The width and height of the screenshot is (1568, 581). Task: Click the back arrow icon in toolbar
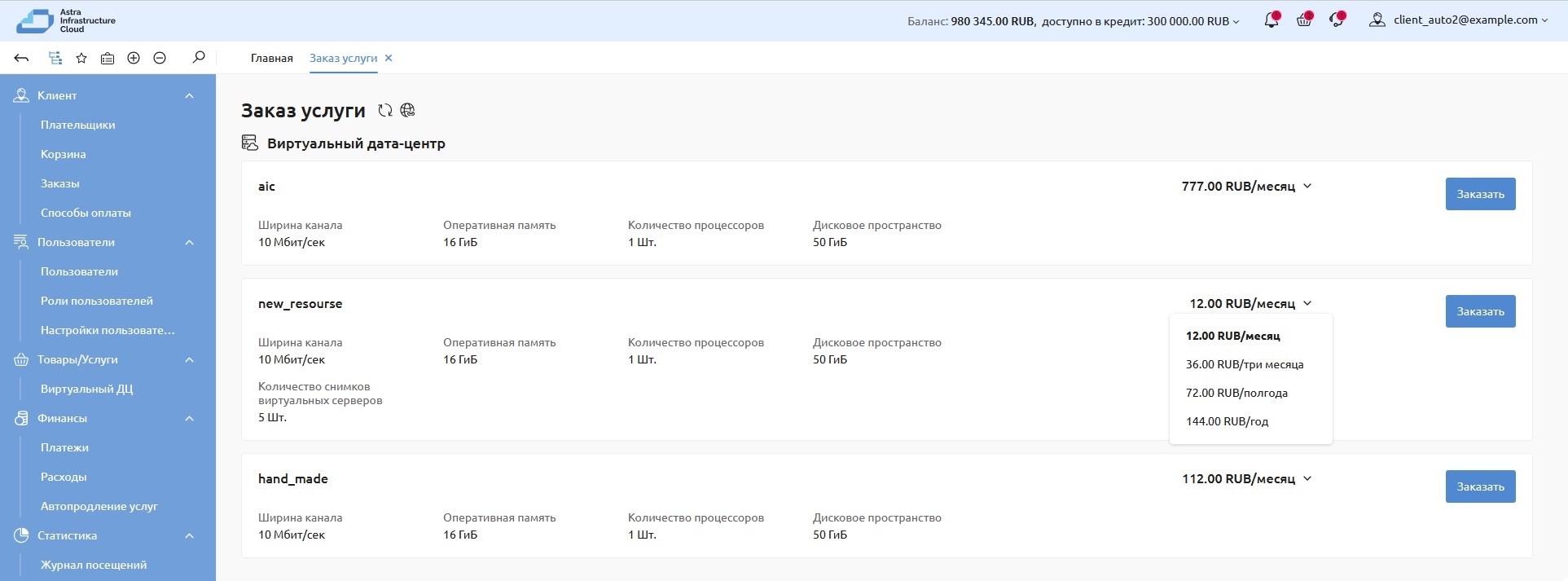[22, 58]
